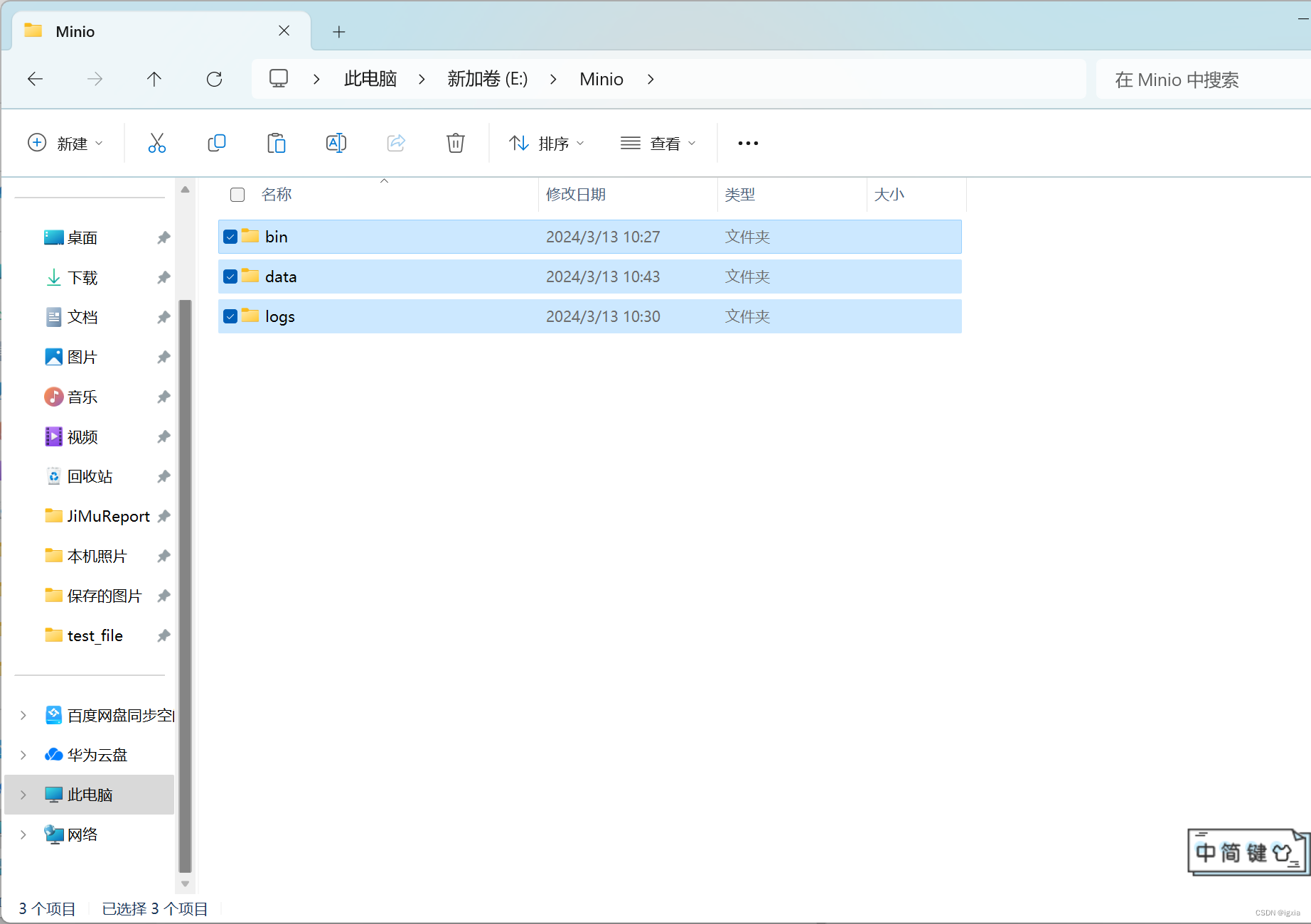The height and width of the screenshot is (924, 1311).
Task: Toggle the select-all checkbox in header
Action: (x=237, y=195)
